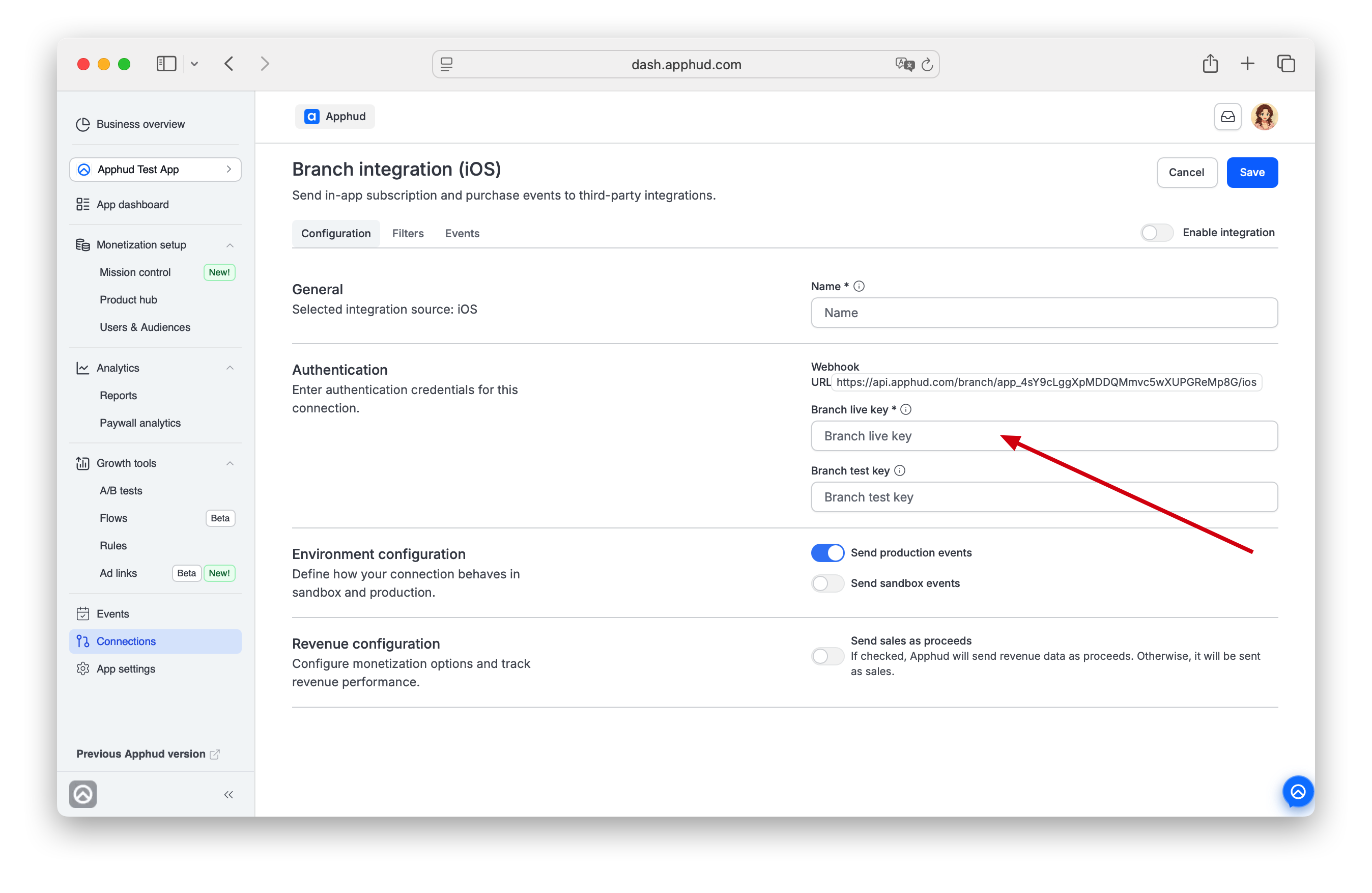Toggle Enable integration switch
The image size is (1372, 893).
coord(1156,233)
